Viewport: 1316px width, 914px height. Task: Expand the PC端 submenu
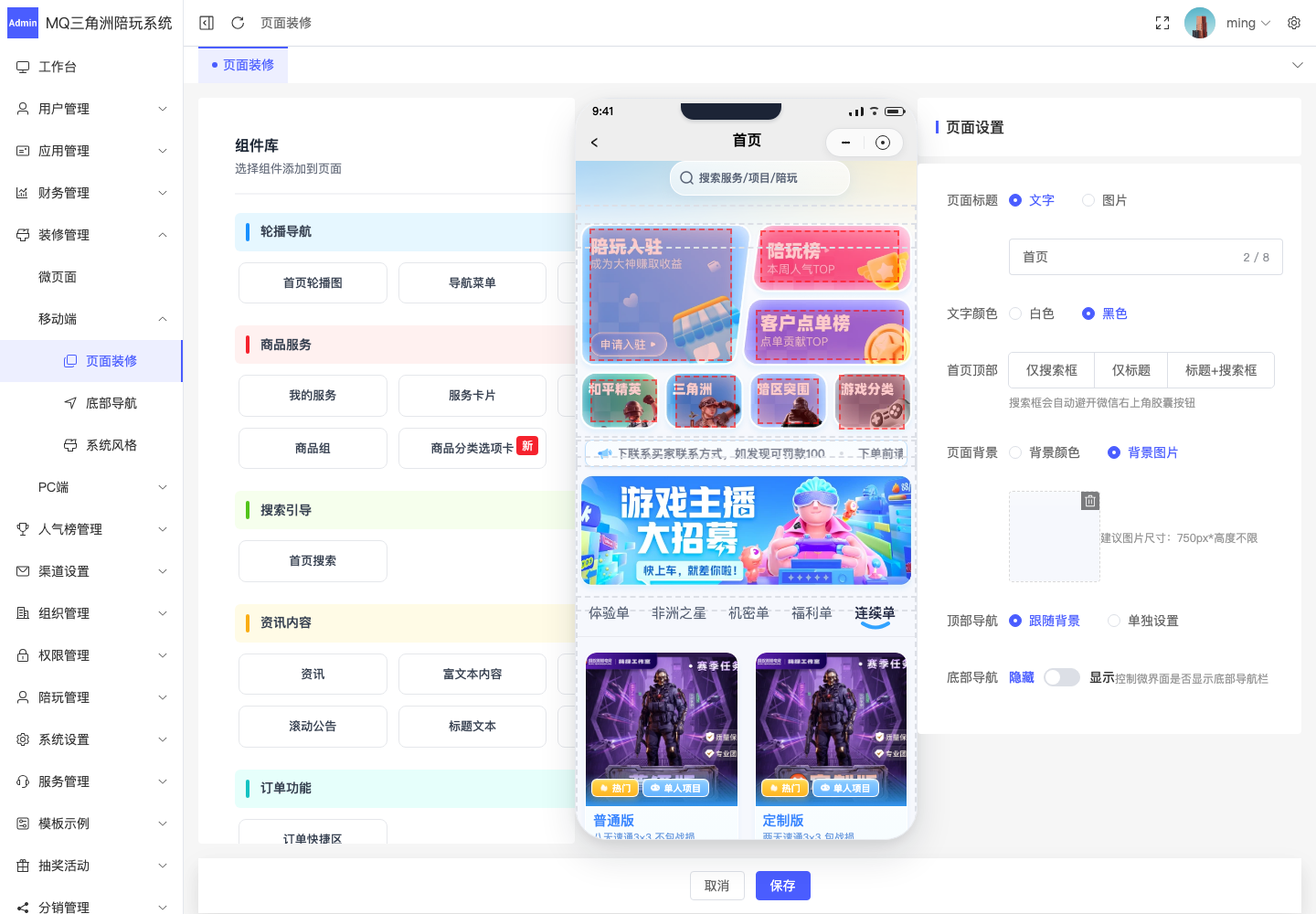point(91,487)
